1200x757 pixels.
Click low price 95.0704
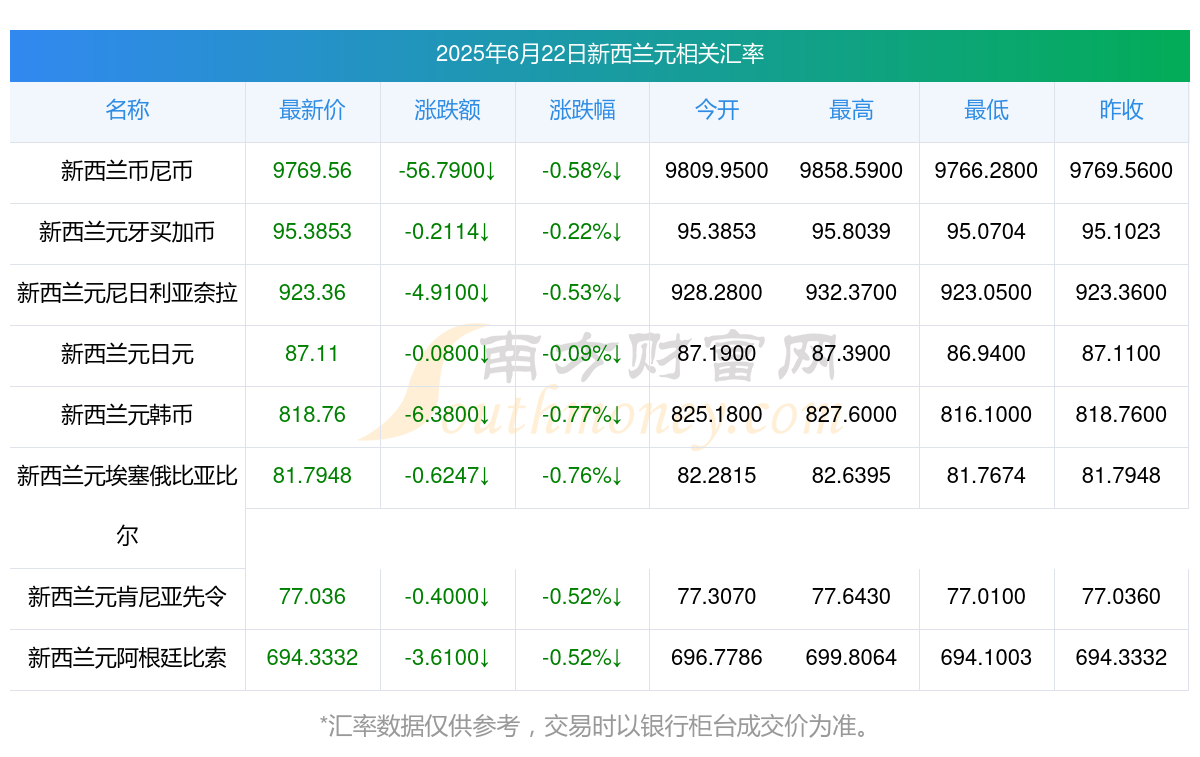coord(986,232)
